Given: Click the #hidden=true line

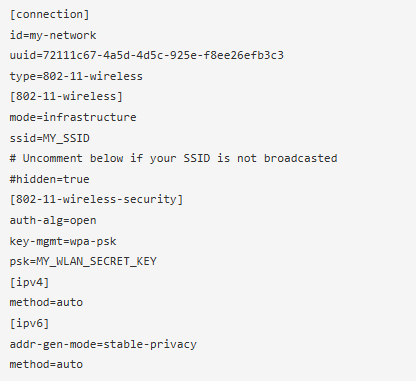Looking at the screenshot, I should tap(50, 179).
